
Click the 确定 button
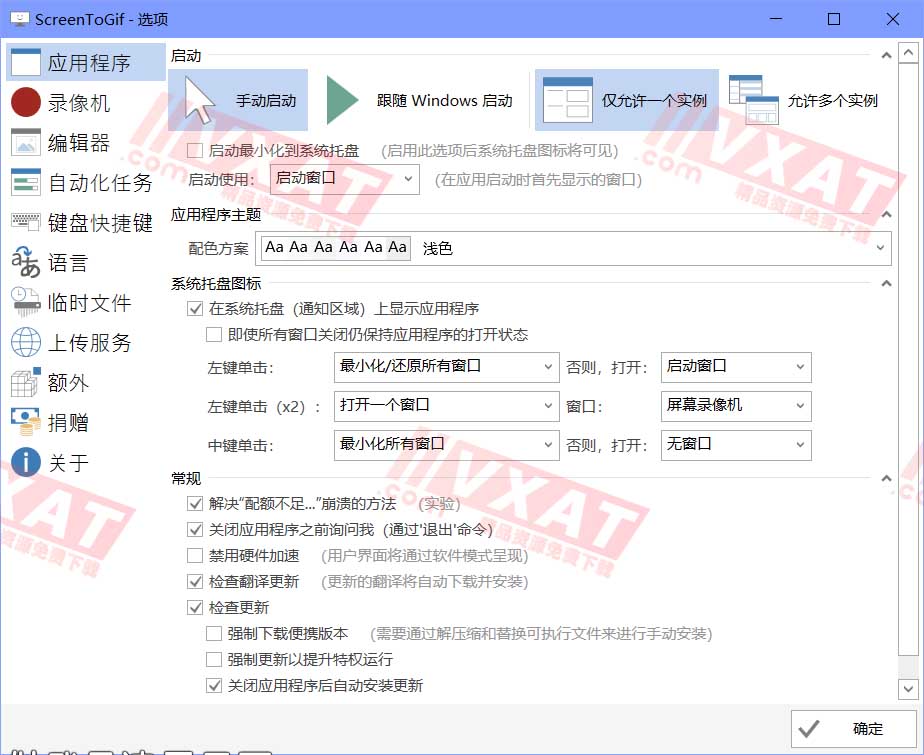pyautogui.click(x=854, y=729)
